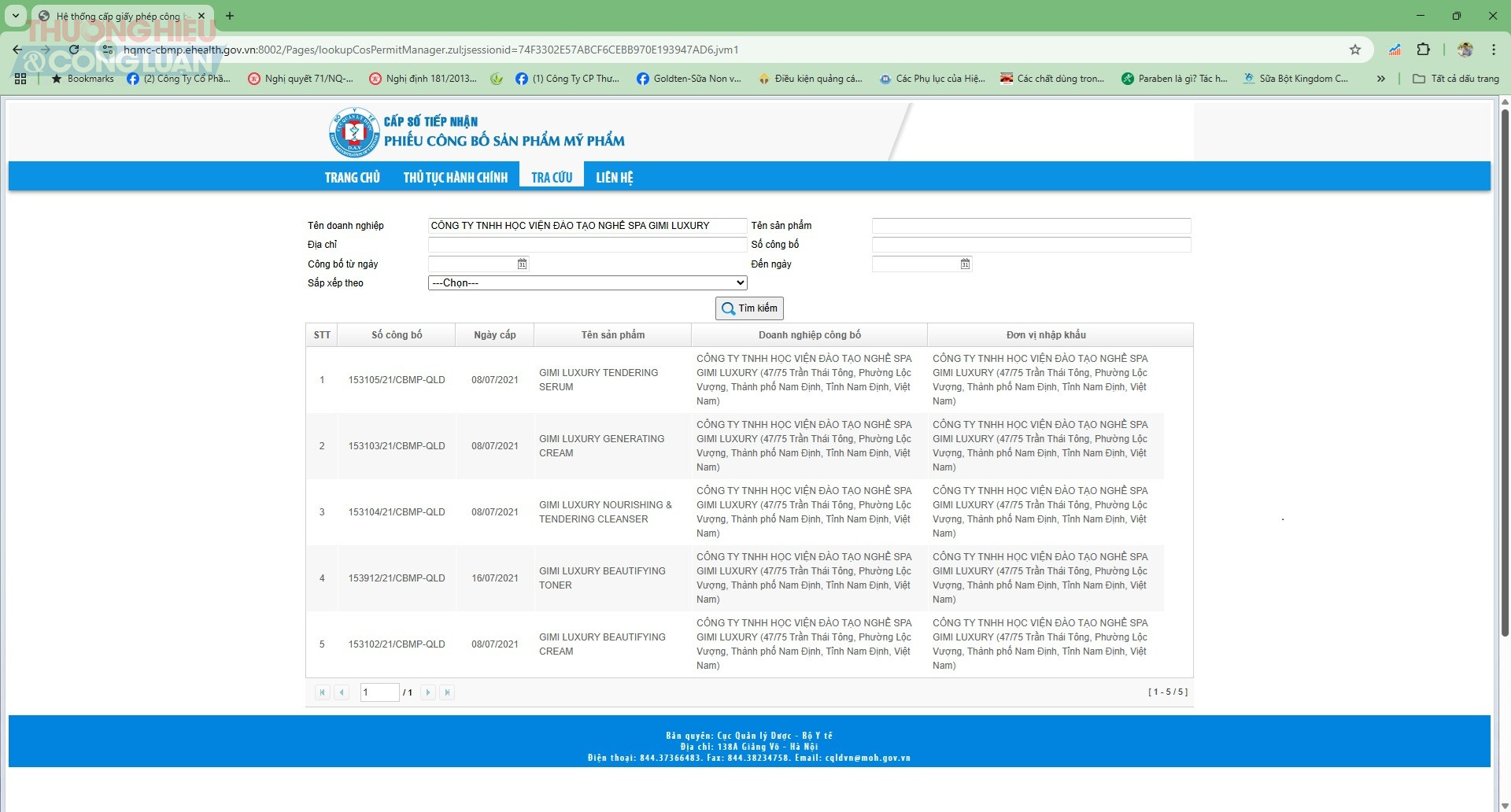The width and height of the screenshot is (1511, 812).
Task: Go to last page of results
Action: pos(447,692)
